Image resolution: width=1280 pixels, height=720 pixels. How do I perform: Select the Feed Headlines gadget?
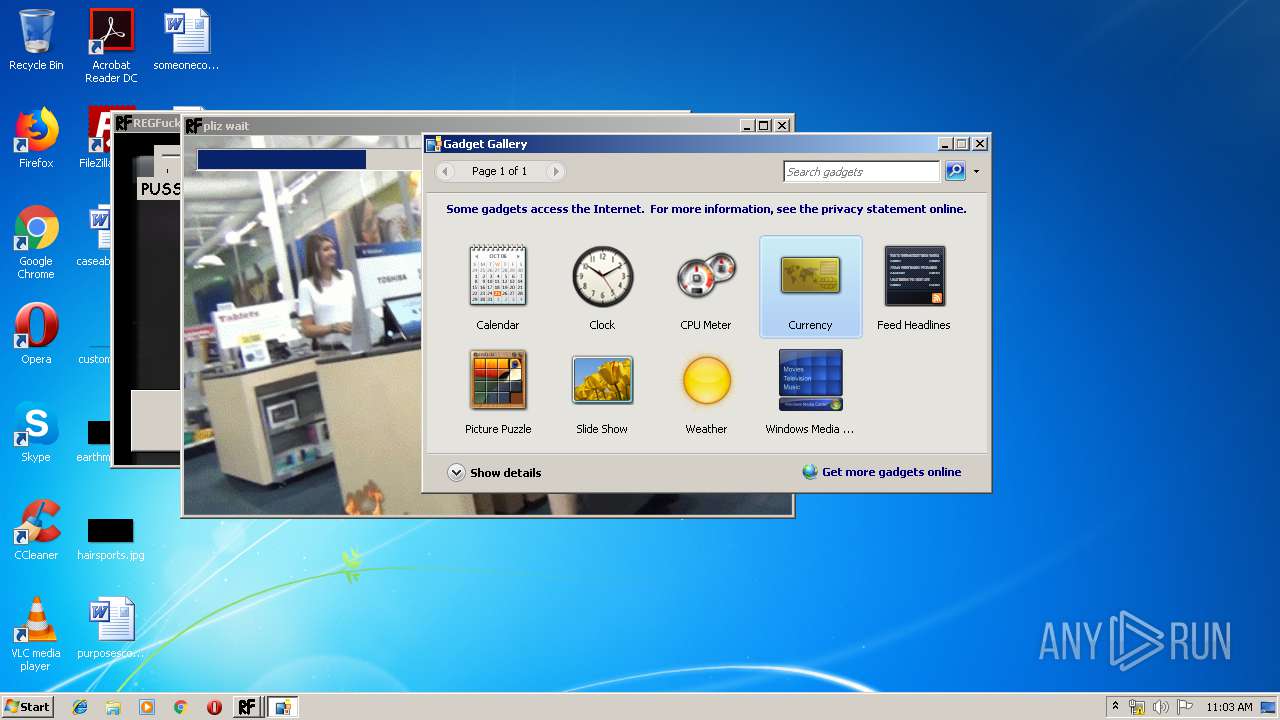point(914,287)
